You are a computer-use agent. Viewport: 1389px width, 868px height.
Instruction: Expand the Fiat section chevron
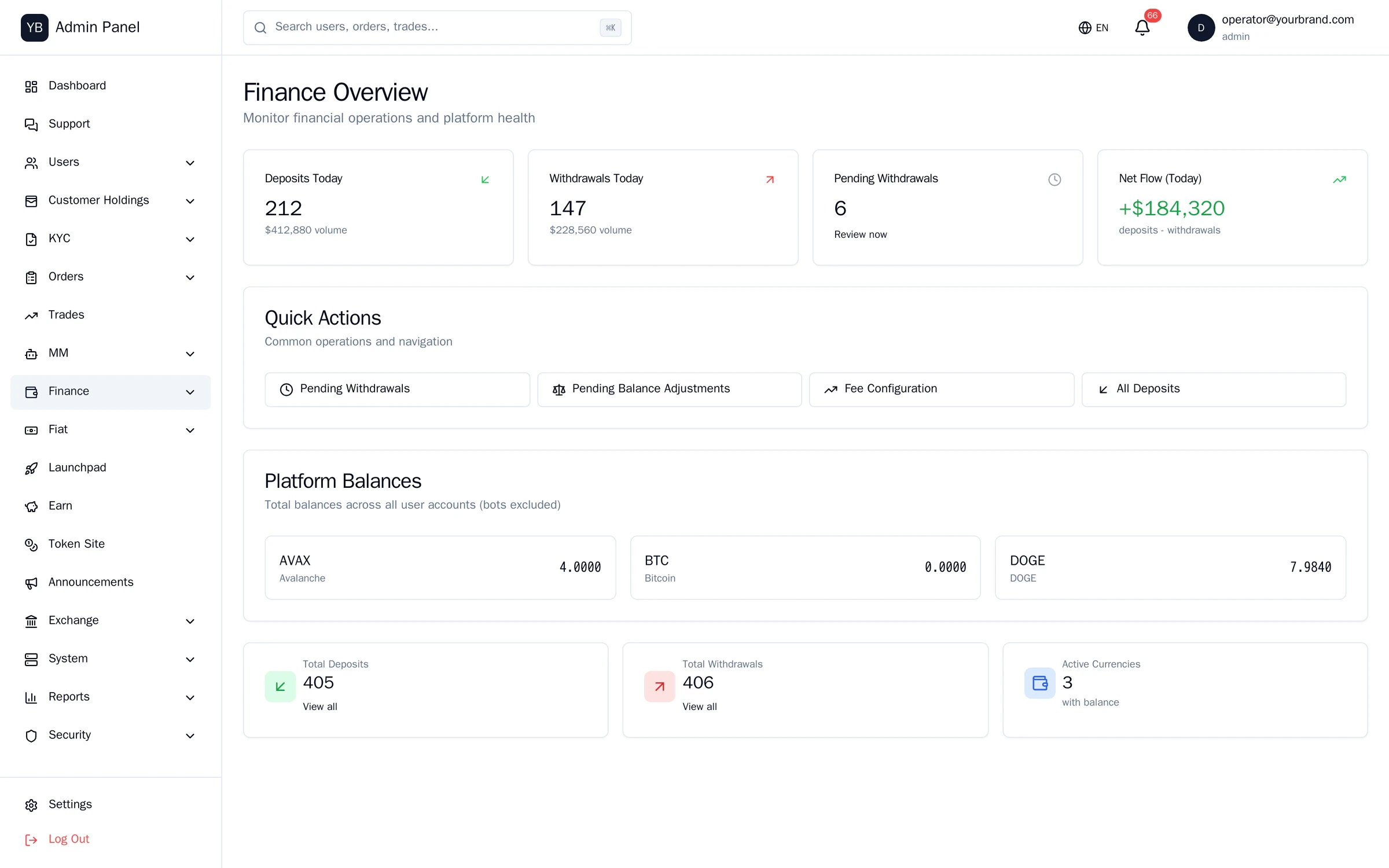pos(190,430)
